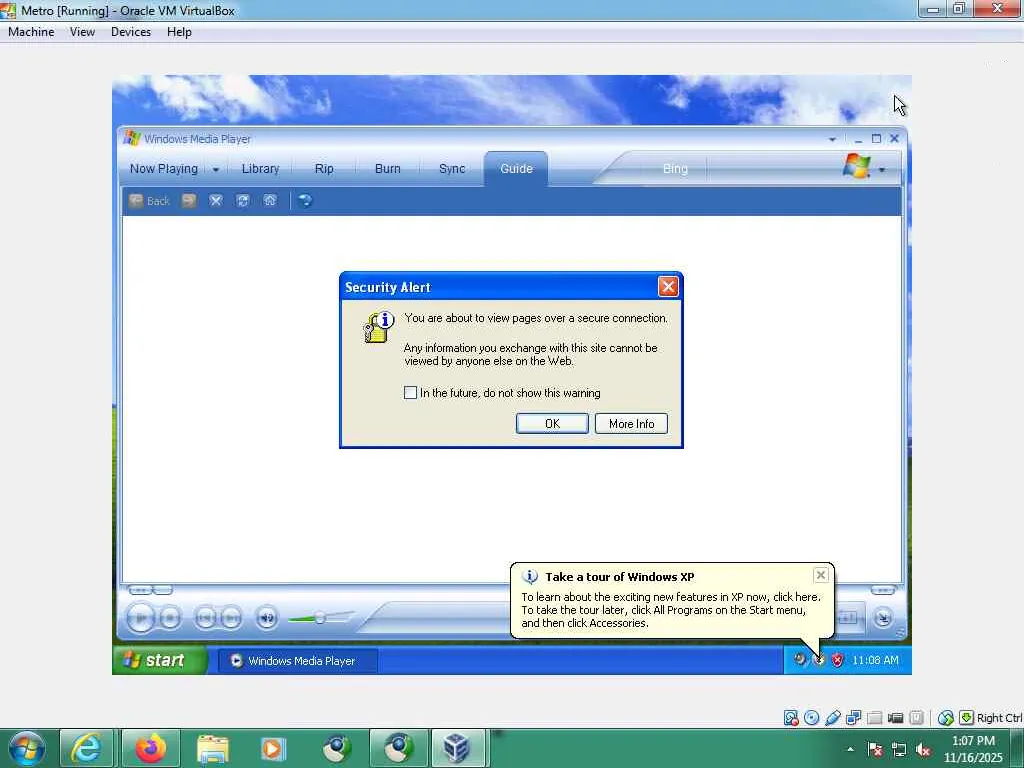
Task: Click the green arrow host key icon
Action: [x=967, y=718]
